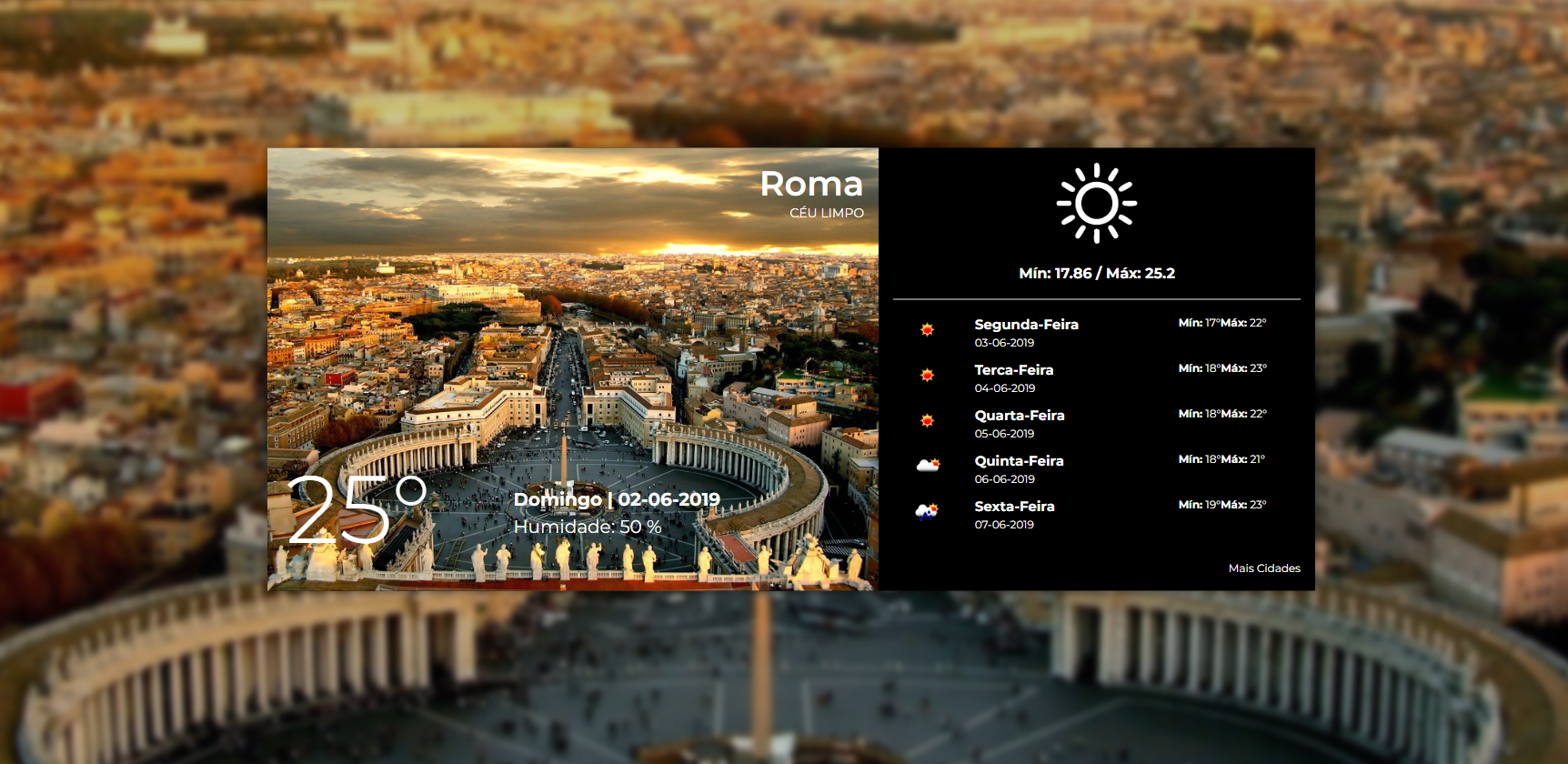Click Mín: 18° Máx: 23° for Terca-Feira

[x=1222, y=368]
